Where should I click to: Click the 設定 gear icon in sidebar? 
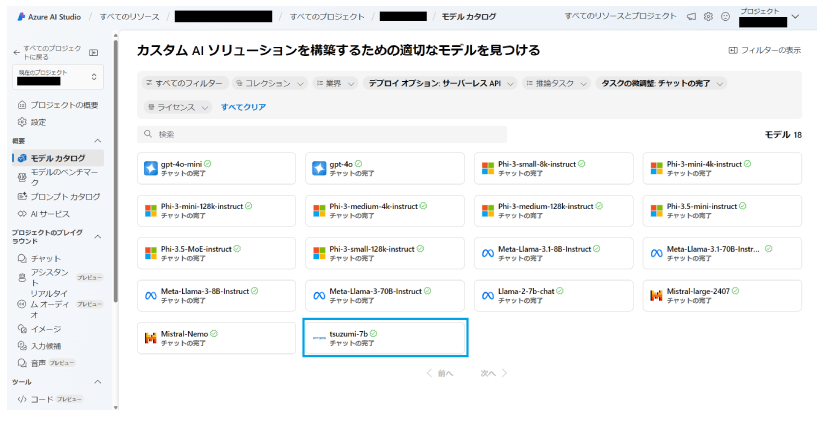(22, 122)
